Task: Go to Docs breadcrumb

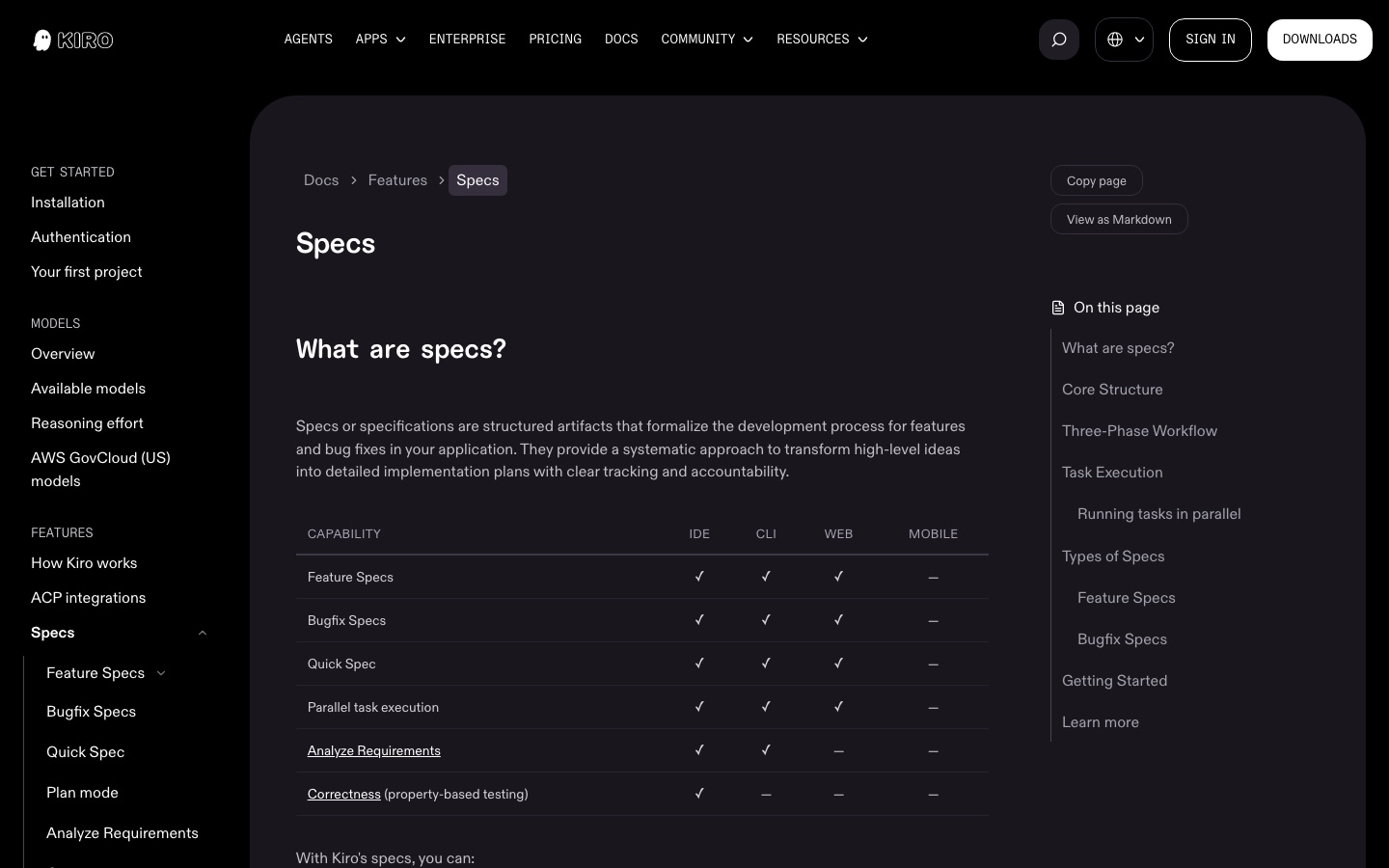Action: 321,180
